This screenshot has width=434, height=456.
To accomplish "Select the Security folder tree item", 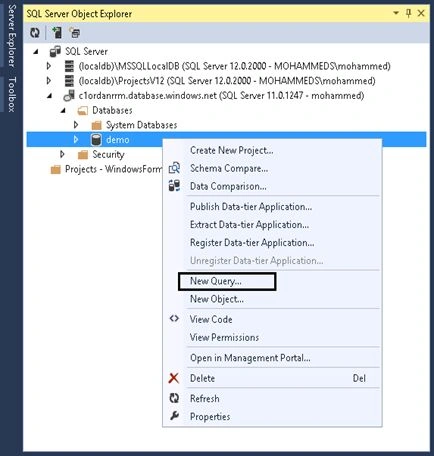I will coord(108,154).
